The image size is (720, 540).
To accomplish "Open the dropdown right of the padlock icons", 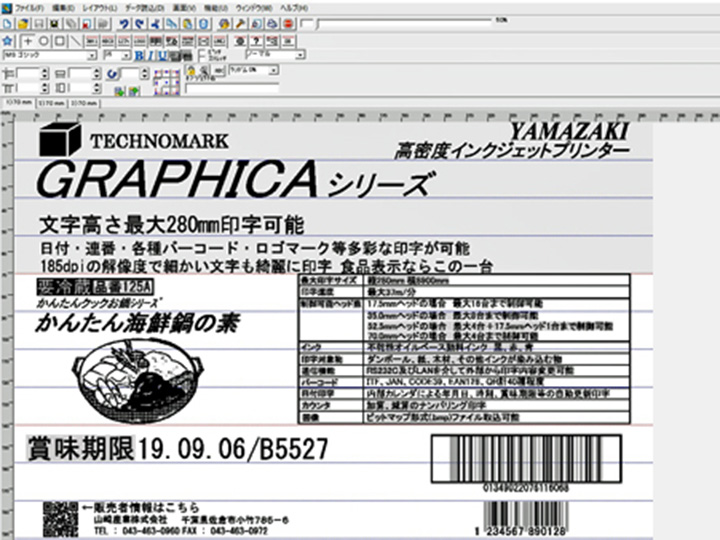I will [x=274, y=70].
